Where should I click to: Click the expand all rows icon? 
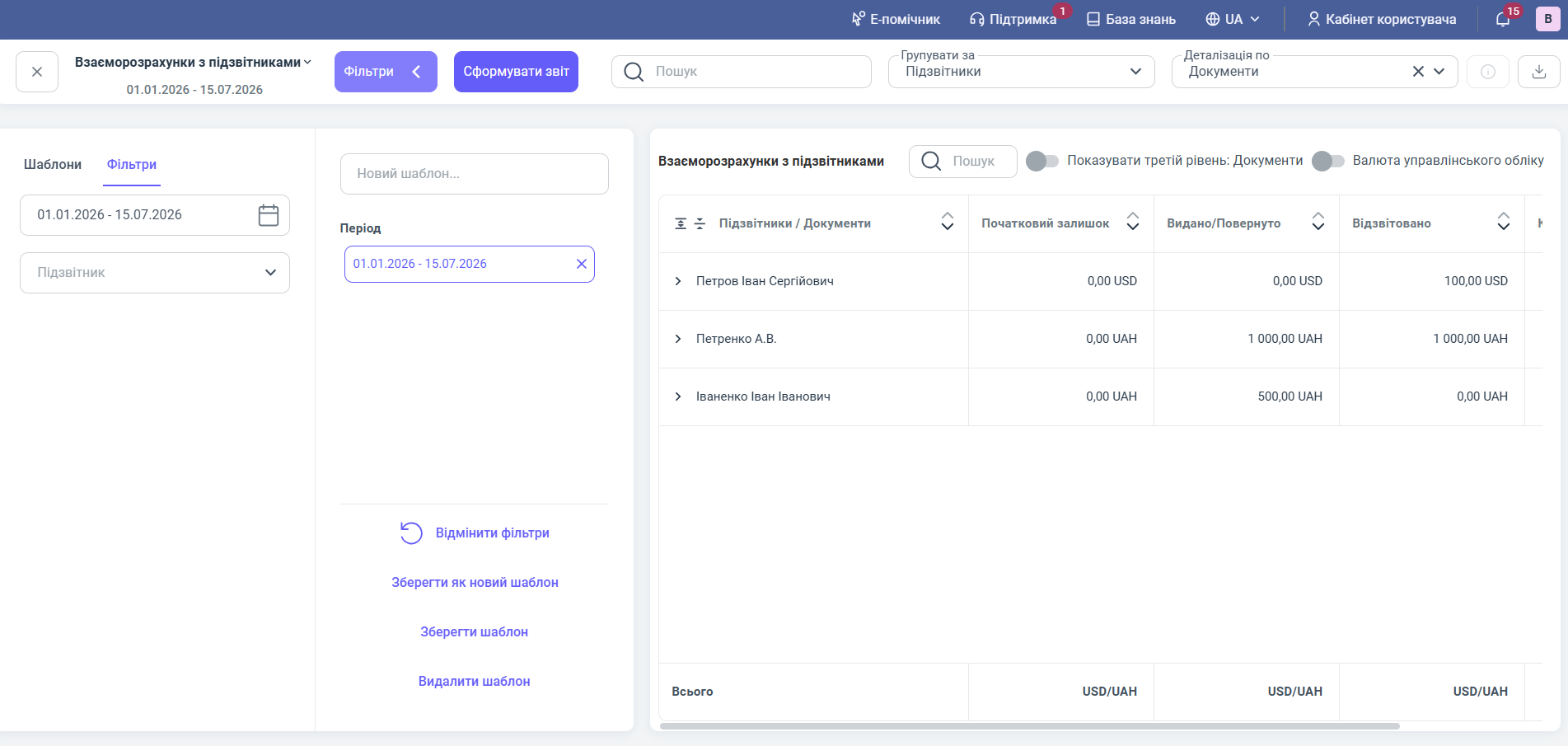[681, 223]
